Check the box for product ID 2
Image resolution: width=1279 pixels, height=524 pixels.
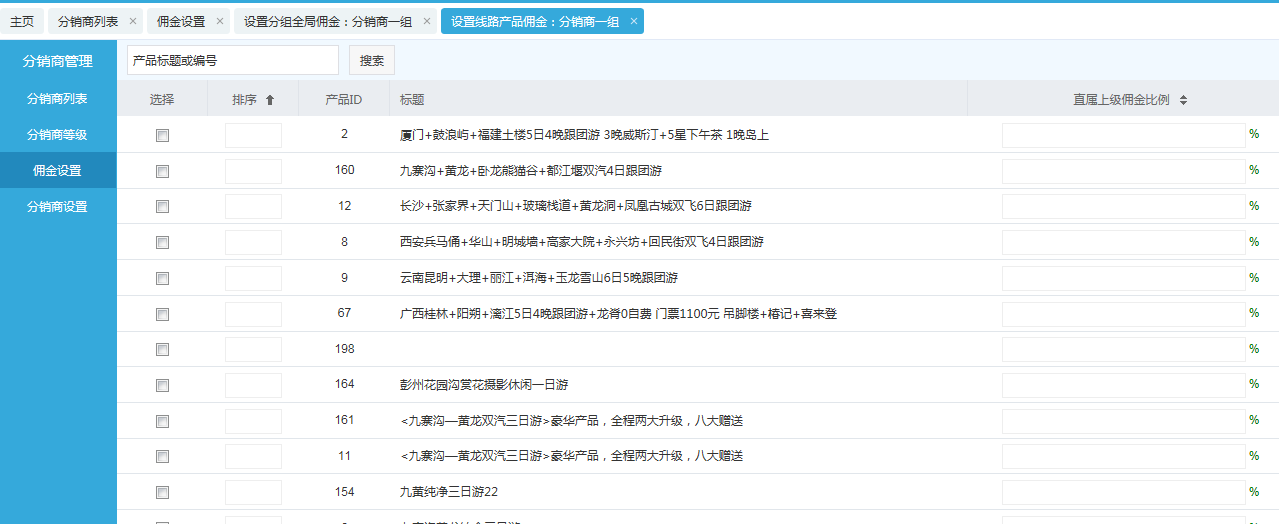[162, 136]
